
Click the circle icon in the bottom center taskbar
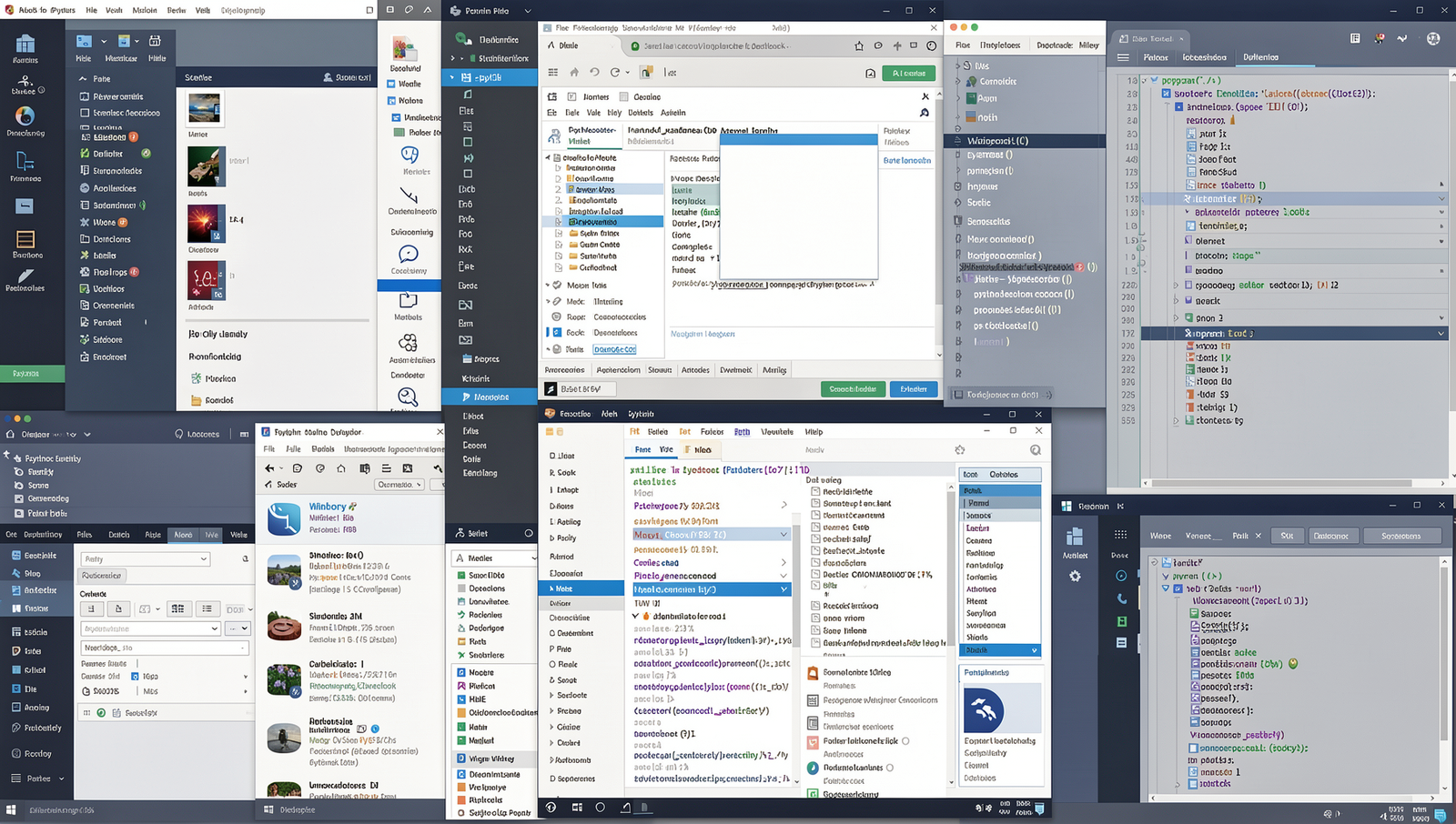coord(600,807)
